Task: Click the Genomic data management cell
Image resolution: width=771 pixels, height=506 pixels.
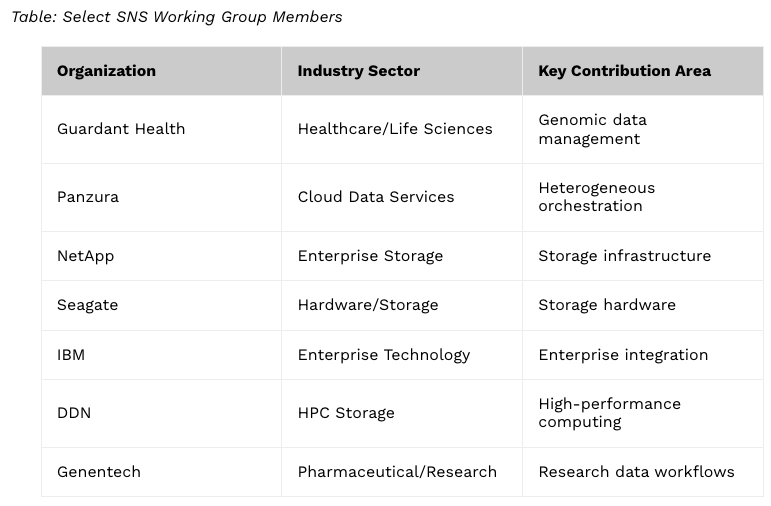Action: pos(592,129)
